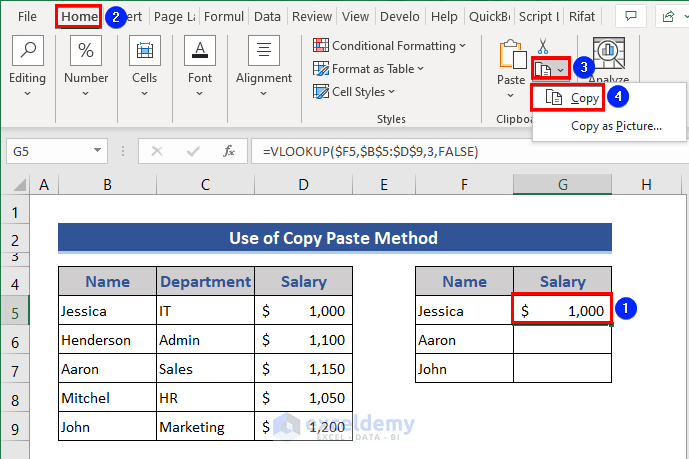Switch to the View tab
This screenshot has height=459, width=689.
point(355,17)
